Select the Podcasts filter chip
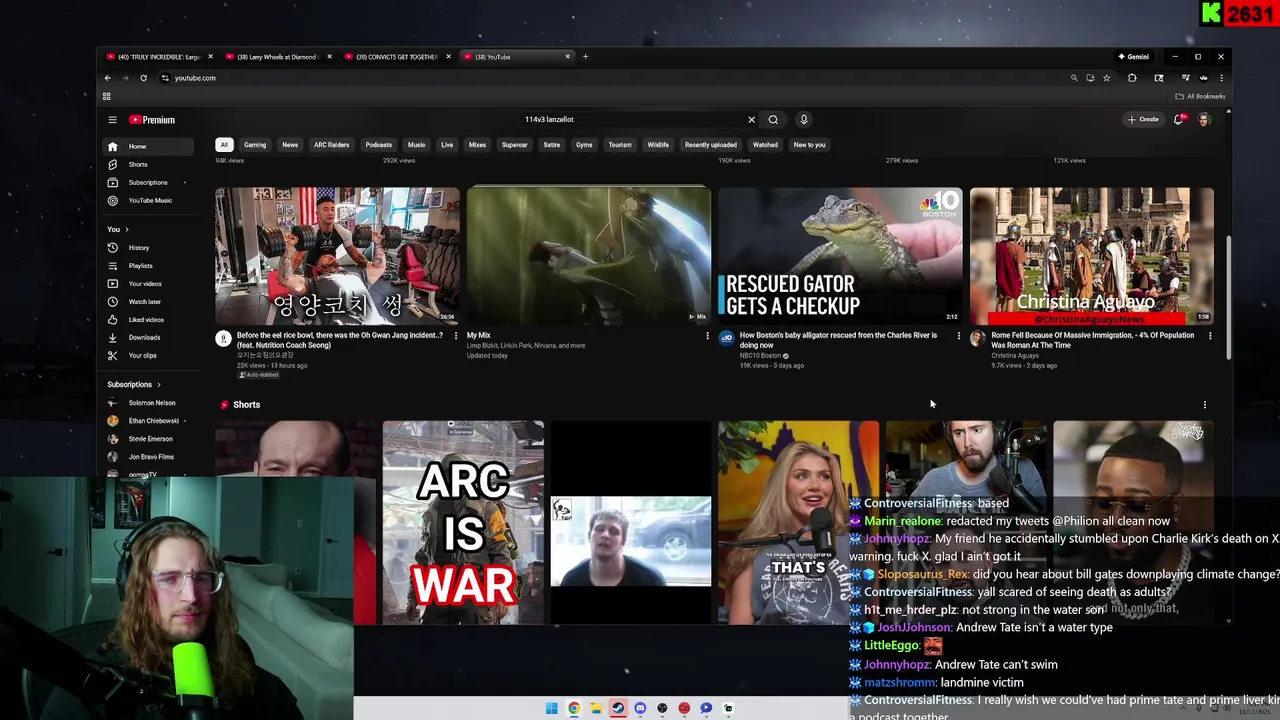 [379, 145]
